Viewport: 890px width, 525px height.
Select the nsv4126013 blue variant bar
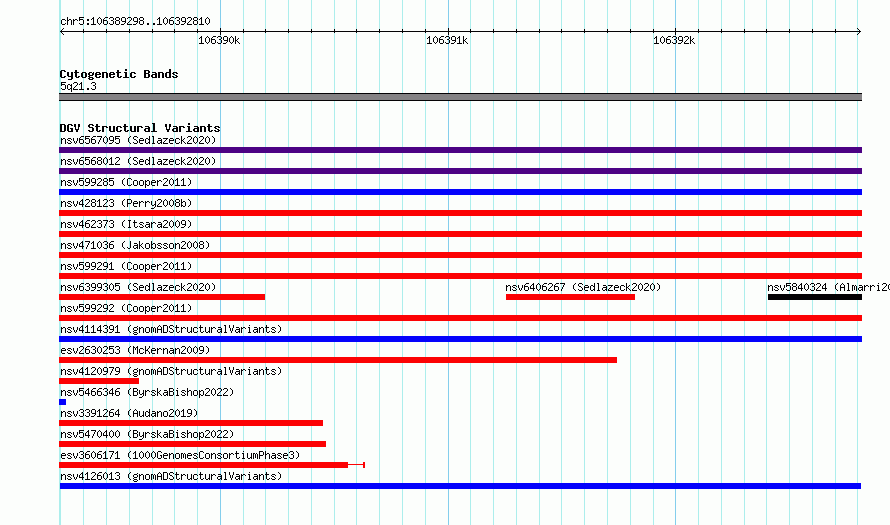[x=460, y=486]
